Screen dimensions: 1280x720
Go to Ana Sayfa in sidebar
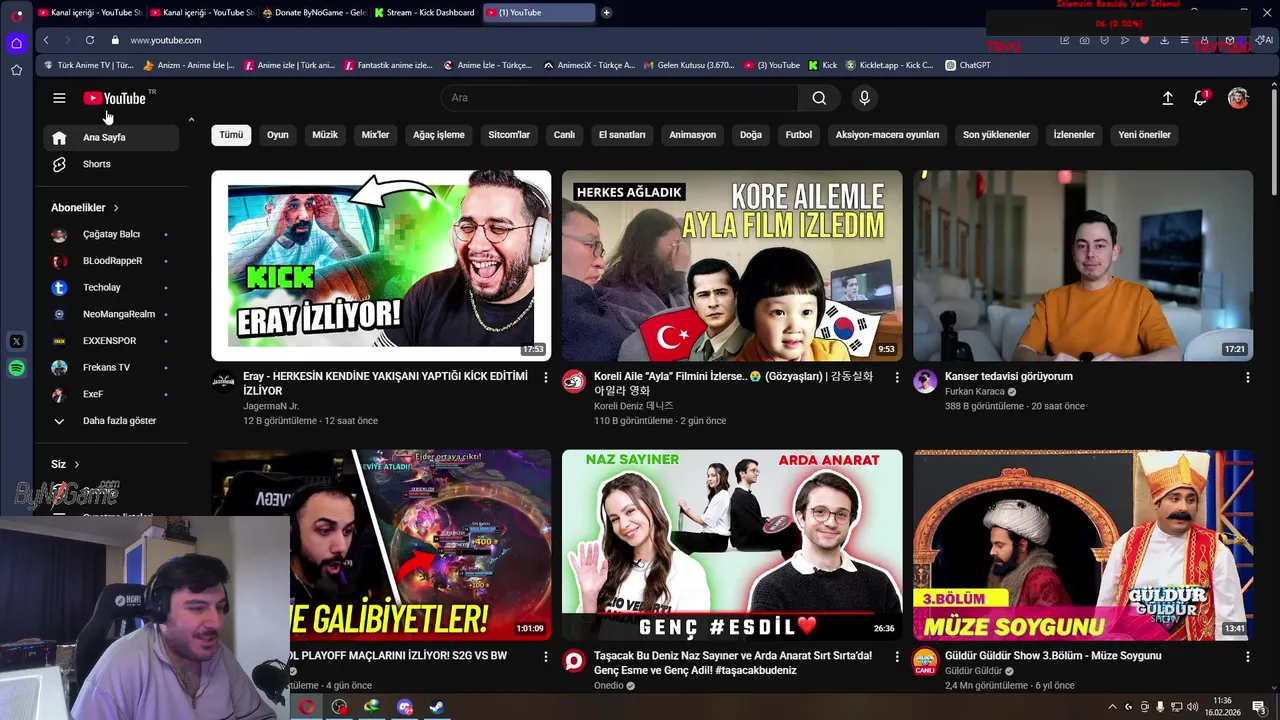pyautogui.click(x=110, y=137)
